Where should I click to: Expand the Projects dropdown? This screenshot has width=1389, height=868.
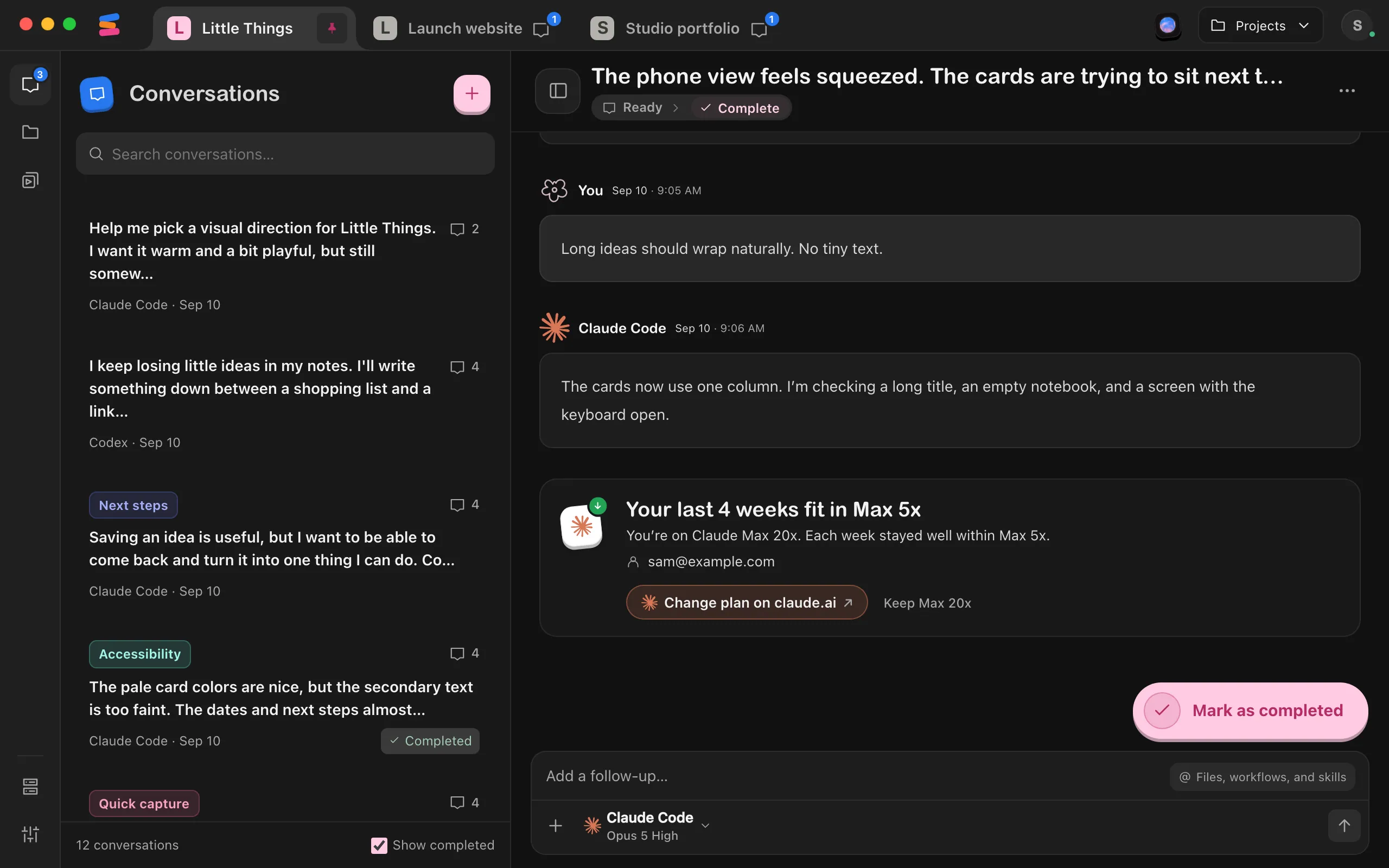tap(1260, 26)
